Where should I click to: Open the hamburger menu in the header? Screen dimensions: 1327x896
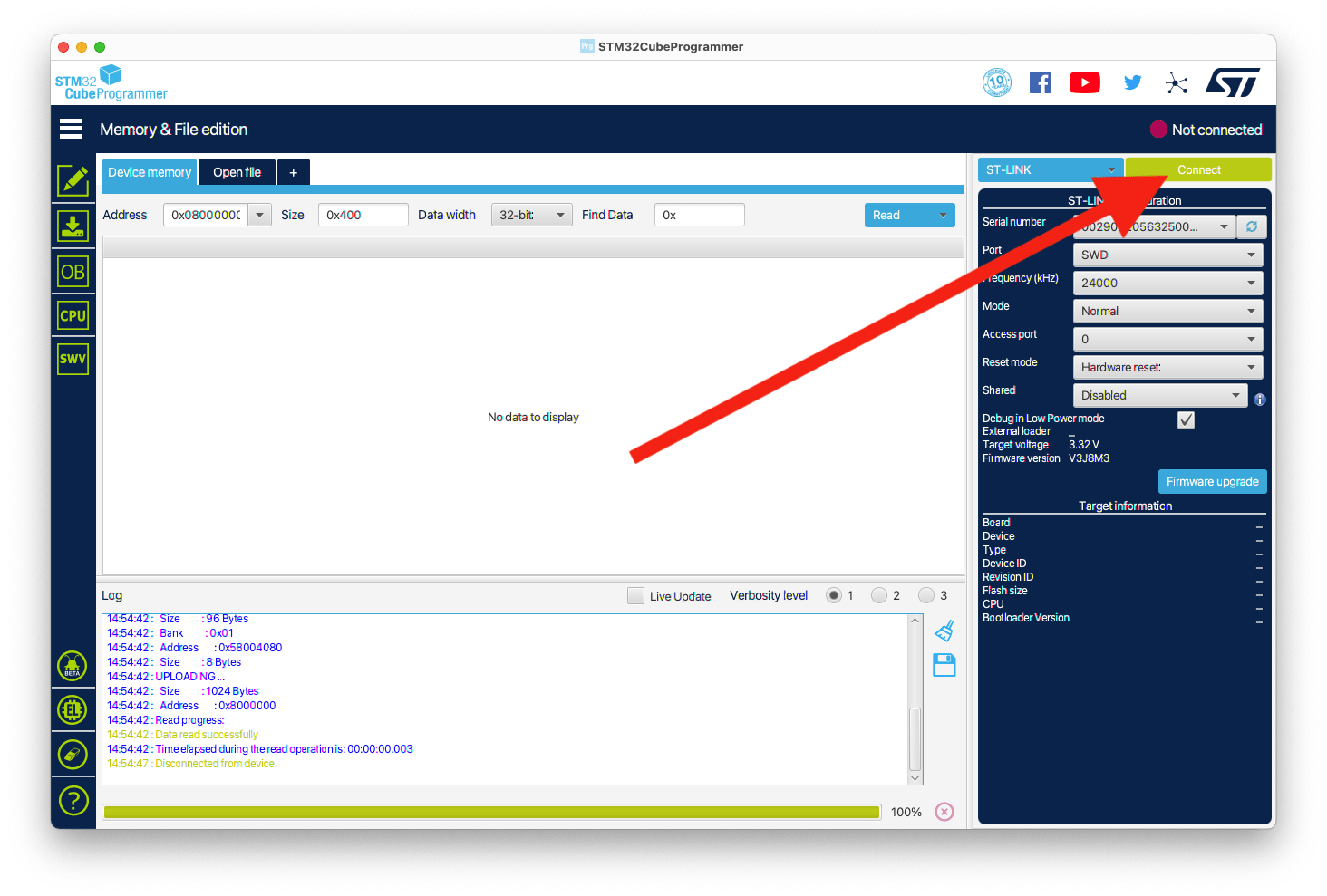(72, 129)
